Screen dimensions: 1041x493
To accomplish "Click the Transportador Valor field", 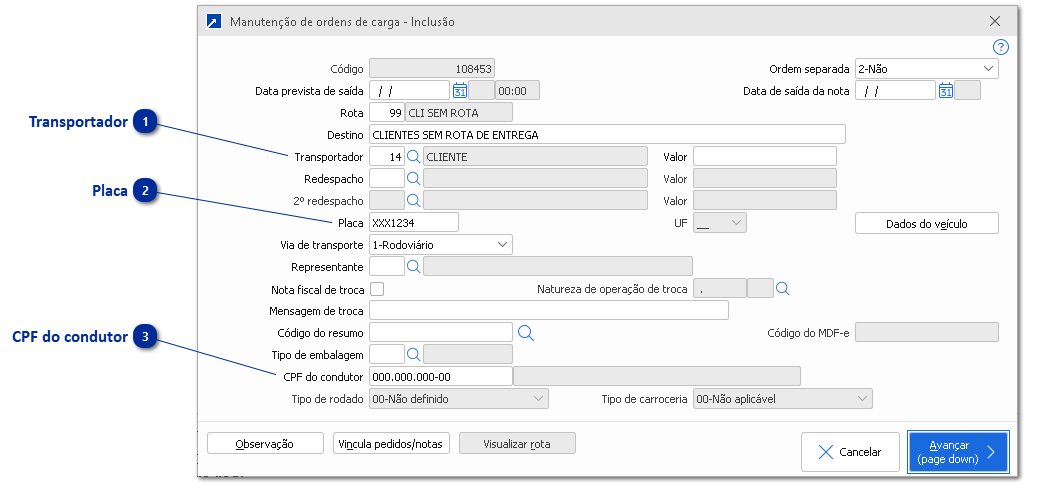I will coord(765,157).
